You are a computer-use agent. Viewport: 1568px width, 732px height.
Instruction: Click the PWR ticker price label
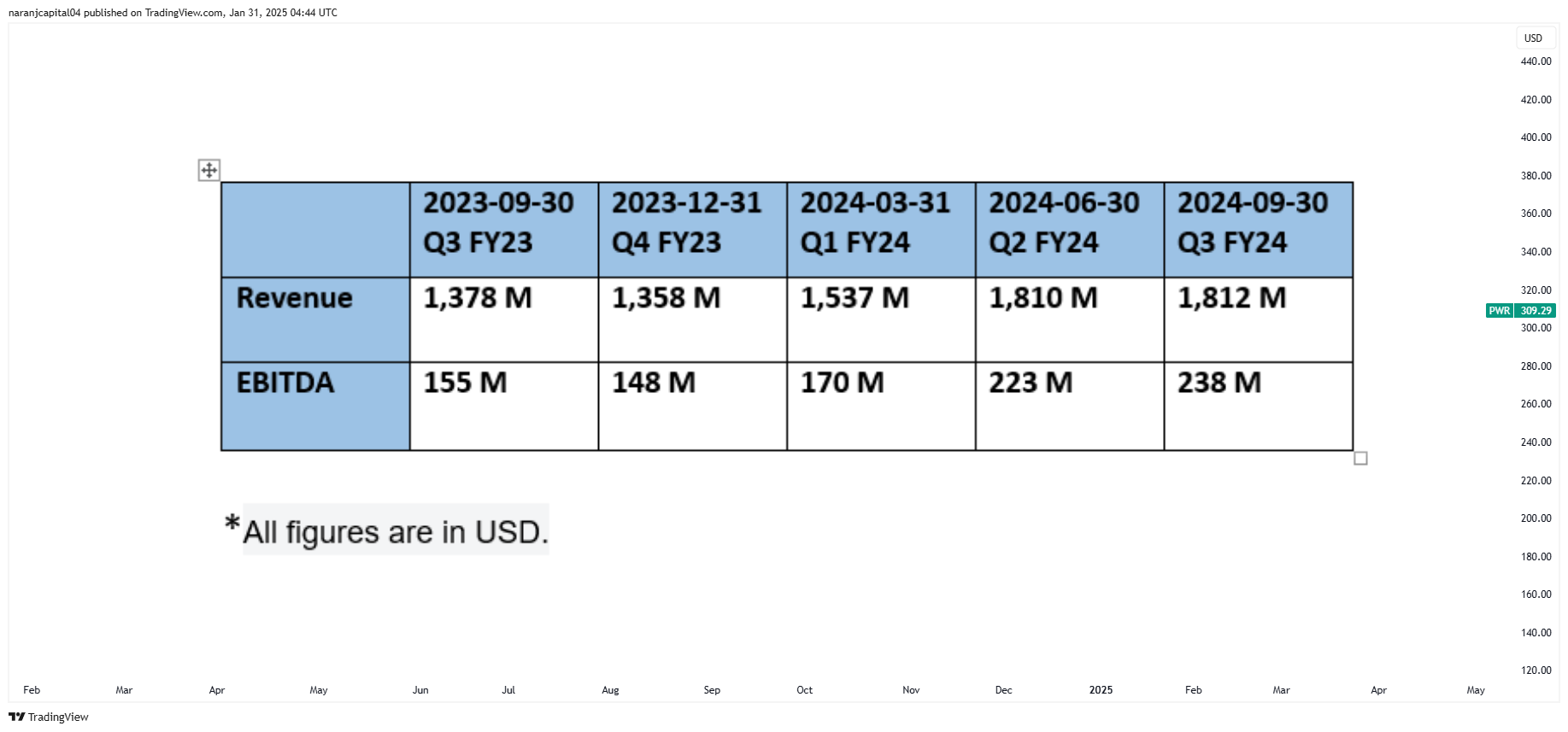point(1500,311)
